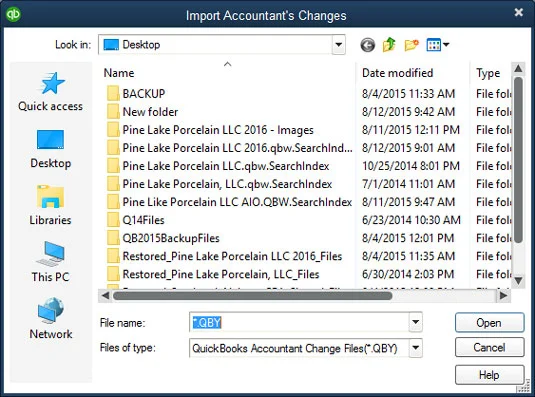This screenshot has width=535, height=397.
Task: Click the vertical scrollbar up arrow
Action: coord(518,69)
